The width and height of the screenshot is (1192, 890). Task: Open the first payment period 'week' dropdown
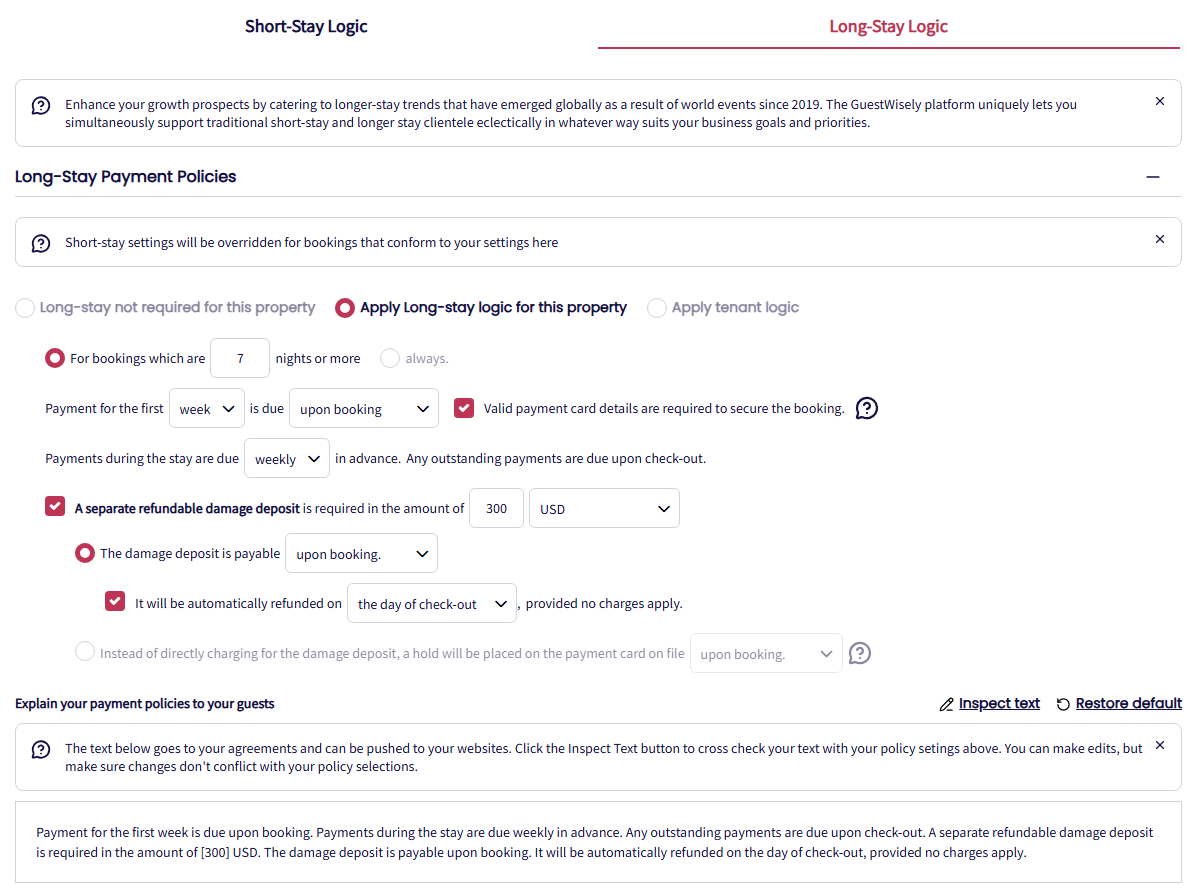coord(207,408)
